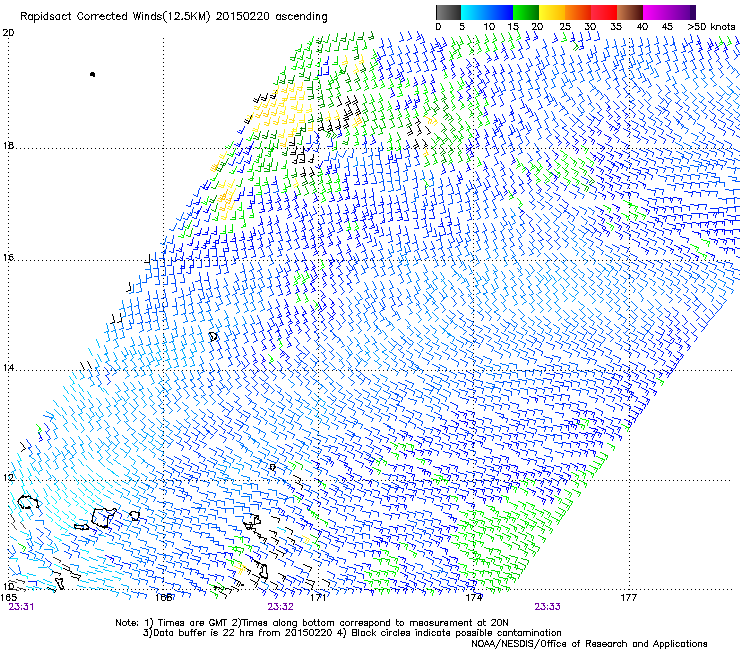
Task: Click the 'Rapidscat Corrected Winds(12.5KM)' title text
Action: (x=115, y=17)
